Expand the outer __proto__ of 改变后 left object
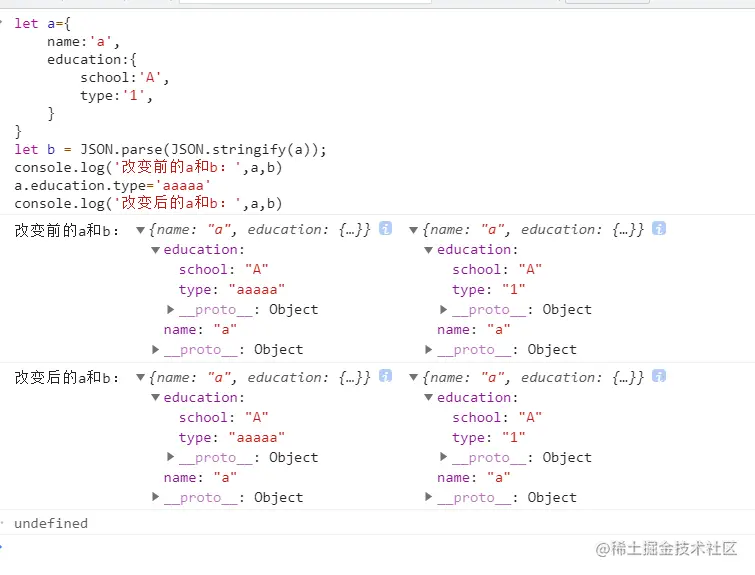 (x=156, y=497)
